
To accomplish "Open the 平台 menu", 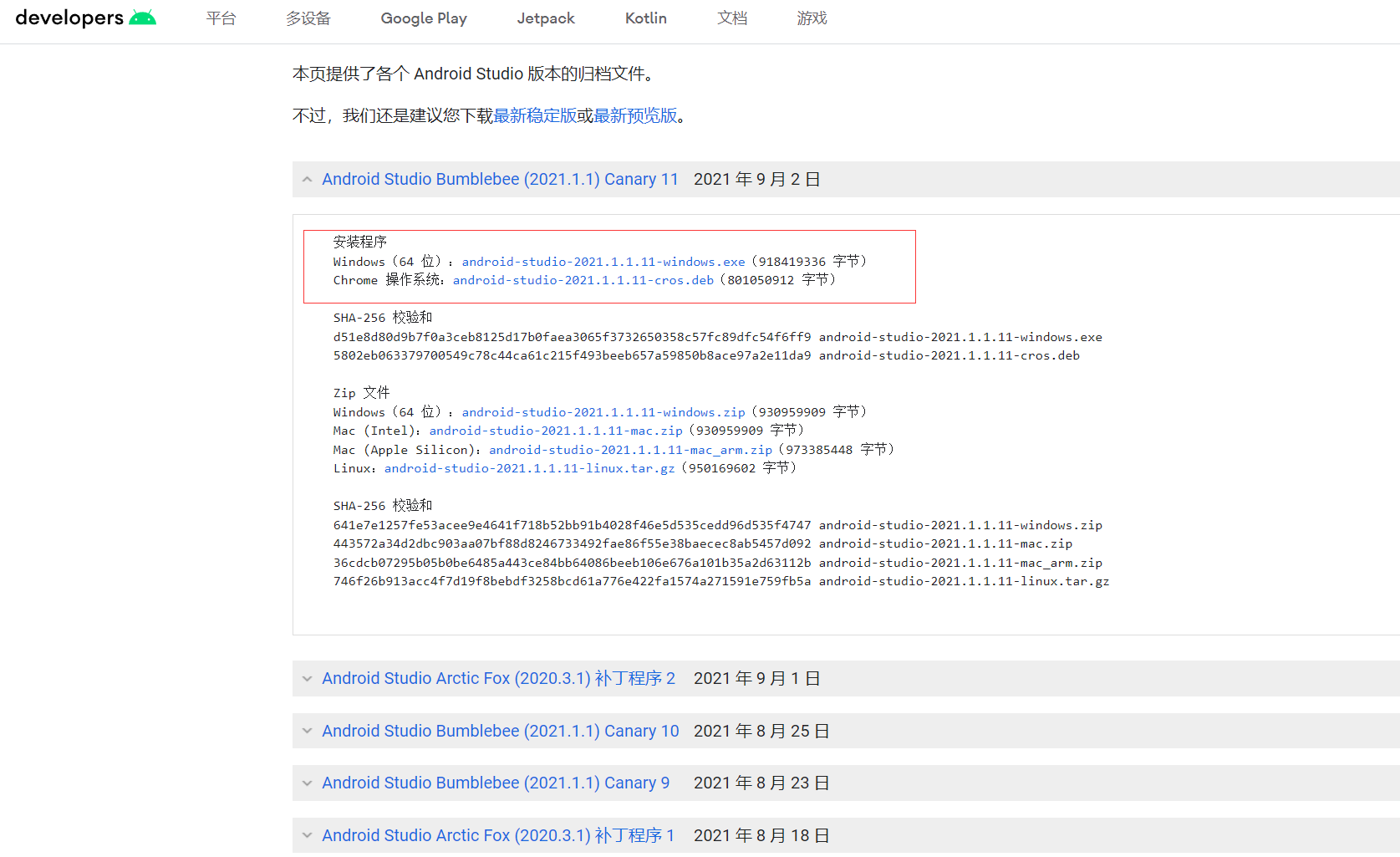I will pyautogui.click(x=221, y=18).
